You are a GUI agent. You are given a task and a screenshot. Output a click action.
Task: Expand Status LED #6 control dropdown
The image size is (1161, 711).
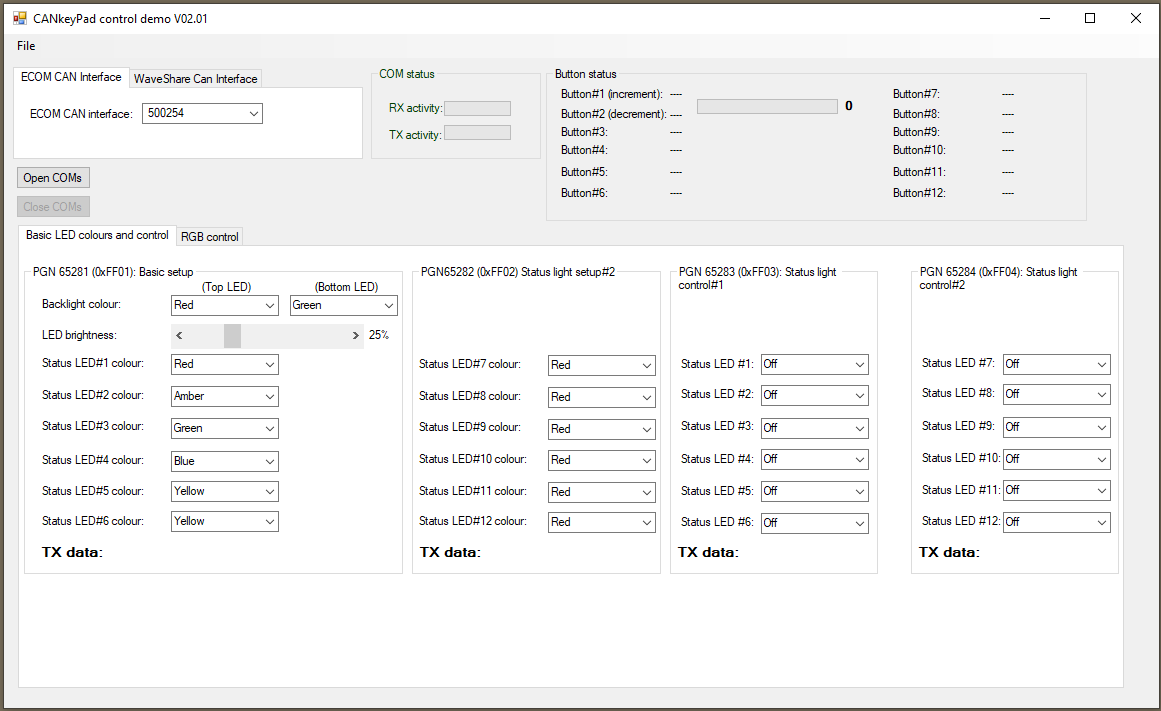click(x=814, y=523)
